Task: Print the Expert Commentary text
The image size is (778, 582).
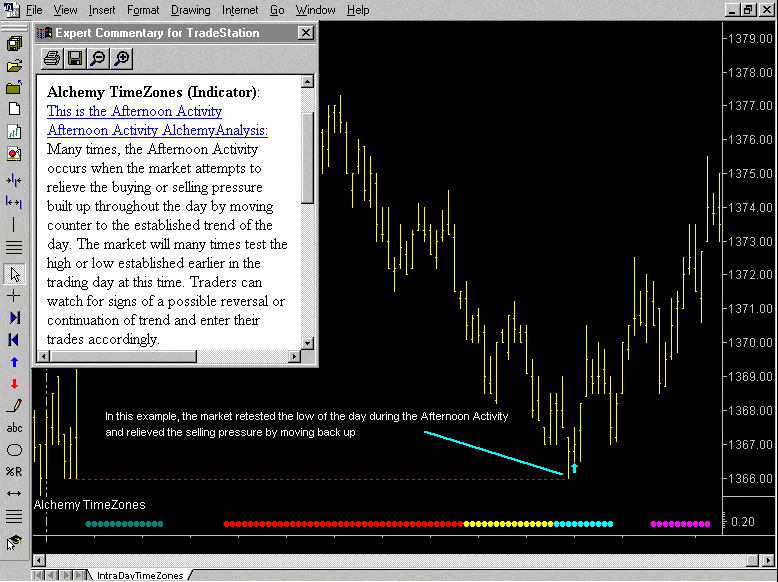Action: coord(52,59)
